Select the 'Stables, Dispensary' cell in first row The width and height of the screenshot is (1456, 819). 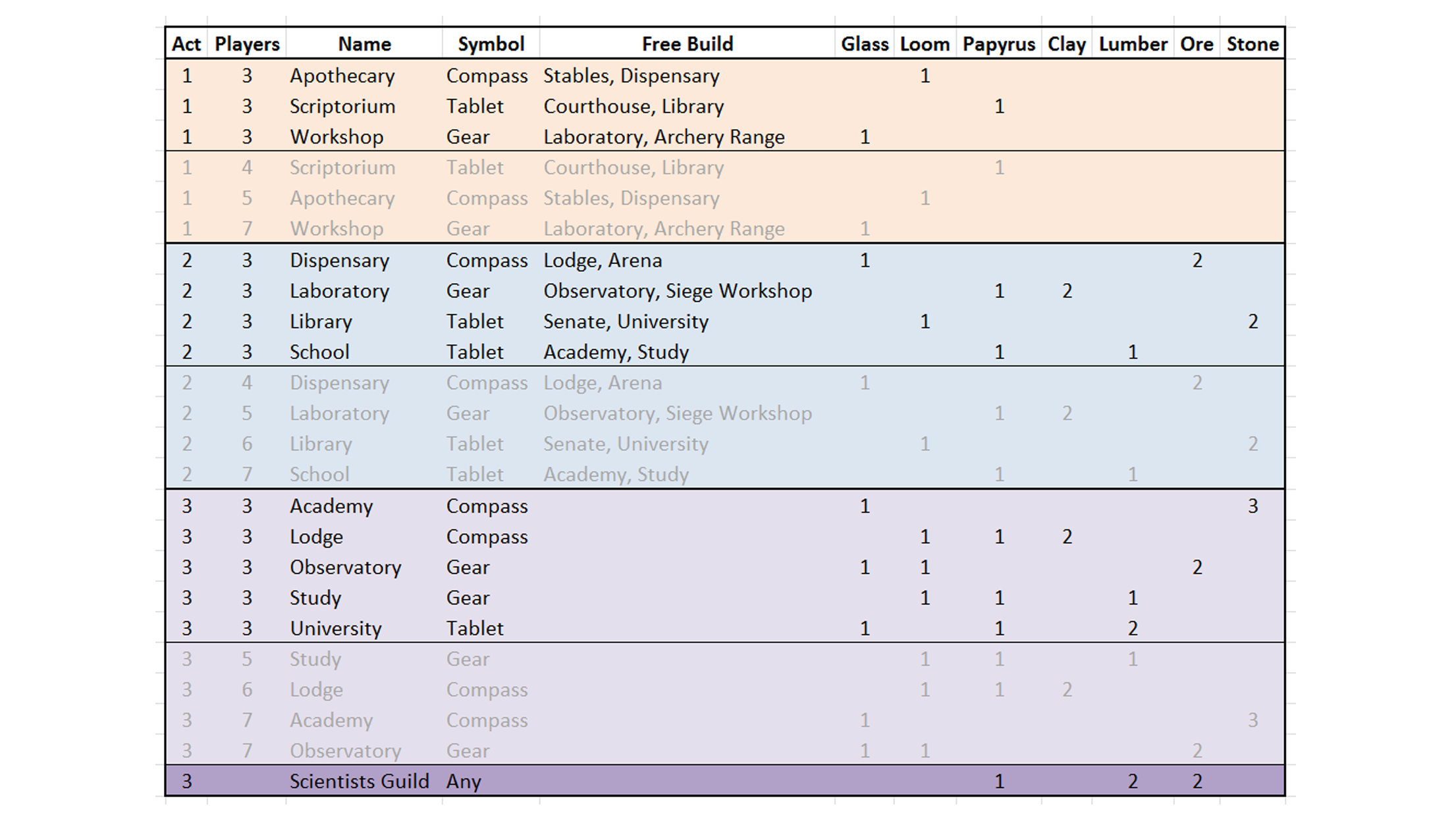click(x=631, y=76)
